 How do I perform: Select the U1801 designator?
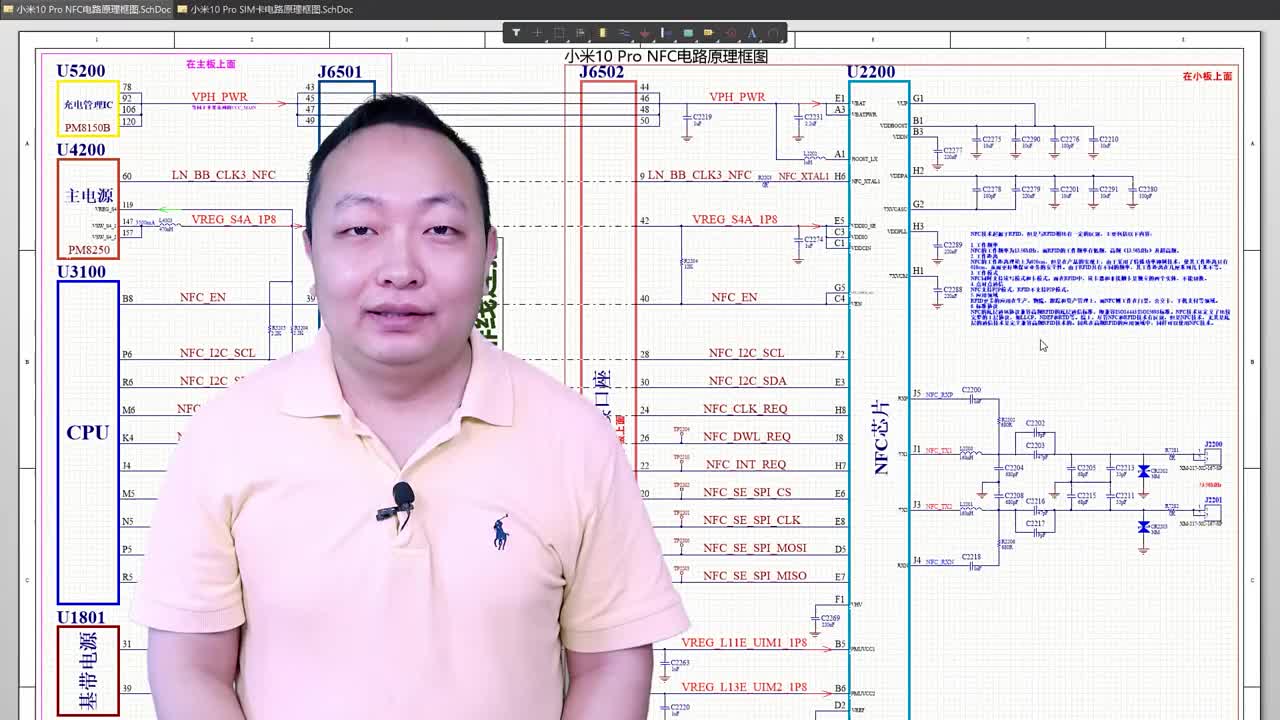pos(80,617)
